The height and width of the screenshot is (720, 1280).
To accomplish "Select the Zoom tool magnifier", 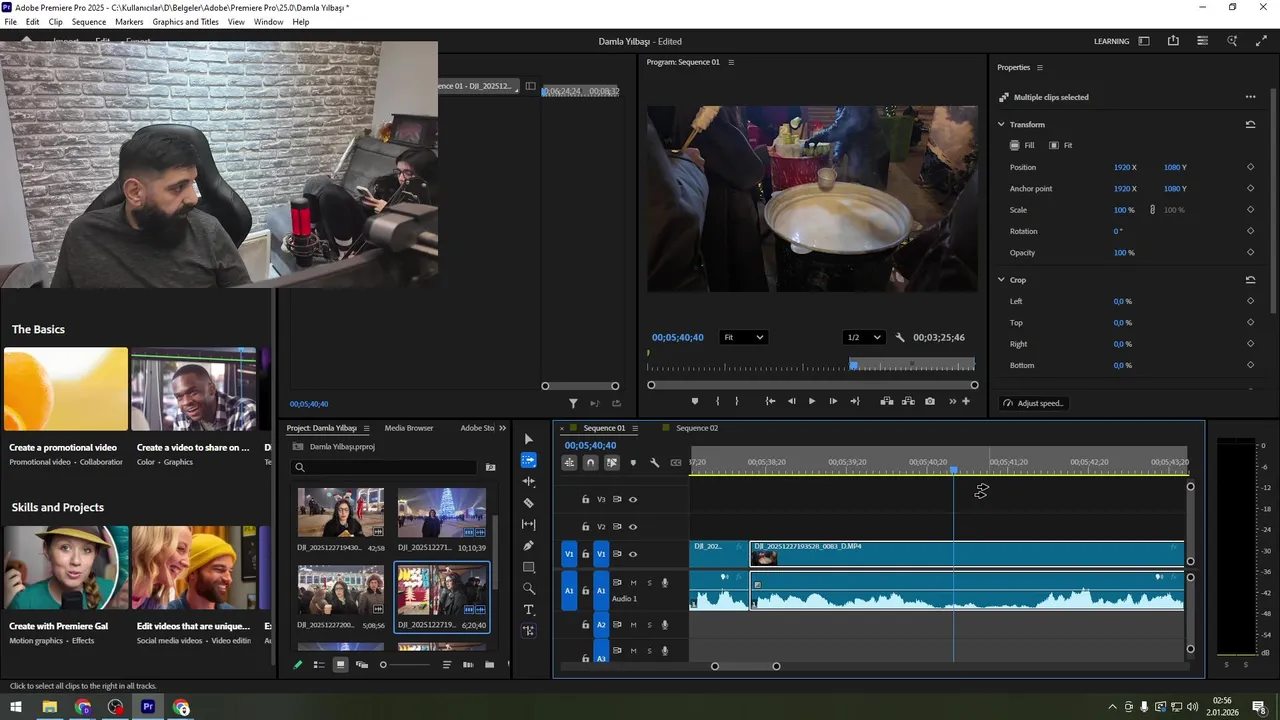I will [529, 588].
